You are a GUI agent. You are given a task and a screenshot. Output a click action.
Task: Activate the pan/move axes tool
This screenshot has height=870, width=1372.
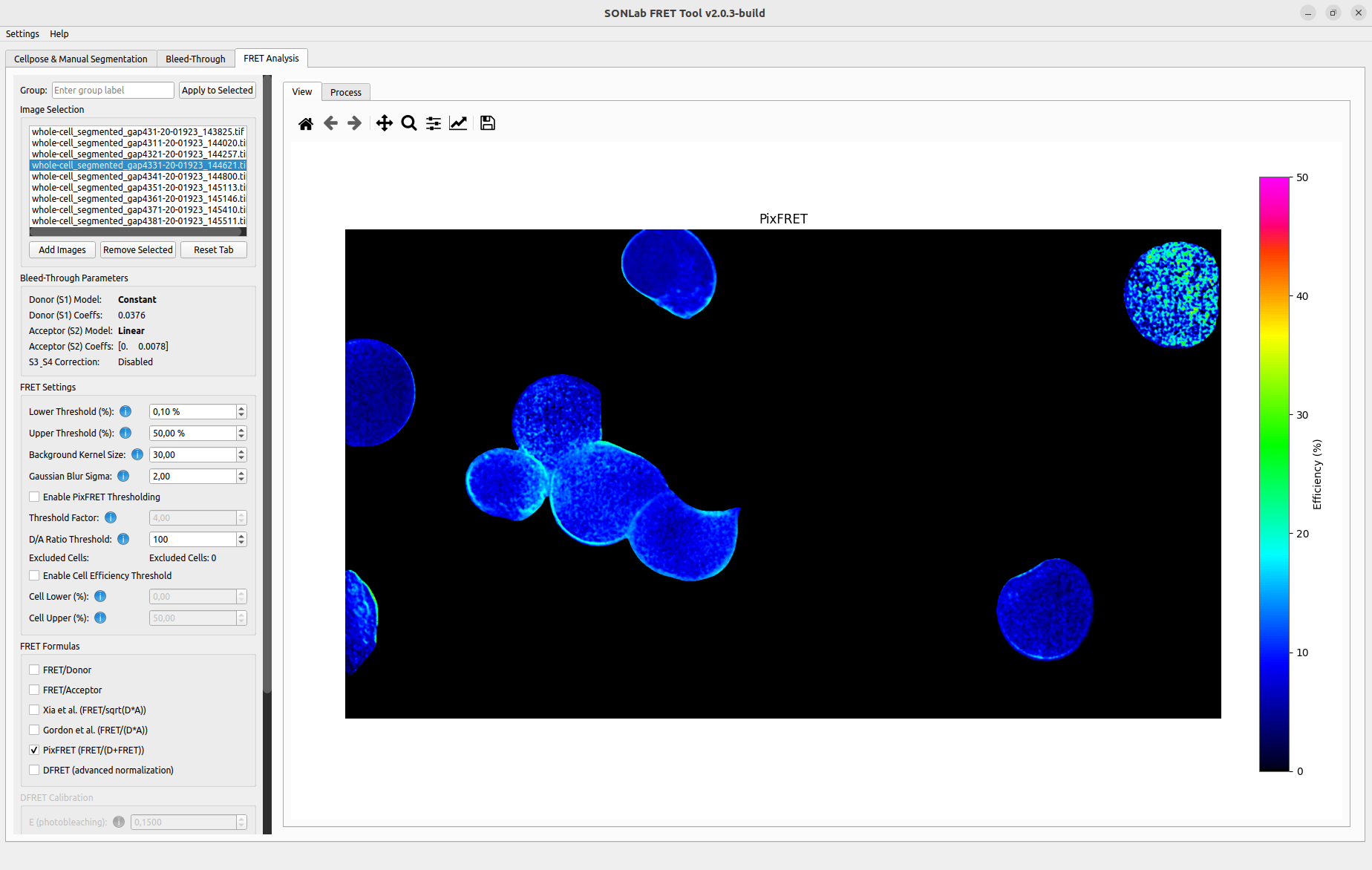pyautogui.click(x=384, y=123)
